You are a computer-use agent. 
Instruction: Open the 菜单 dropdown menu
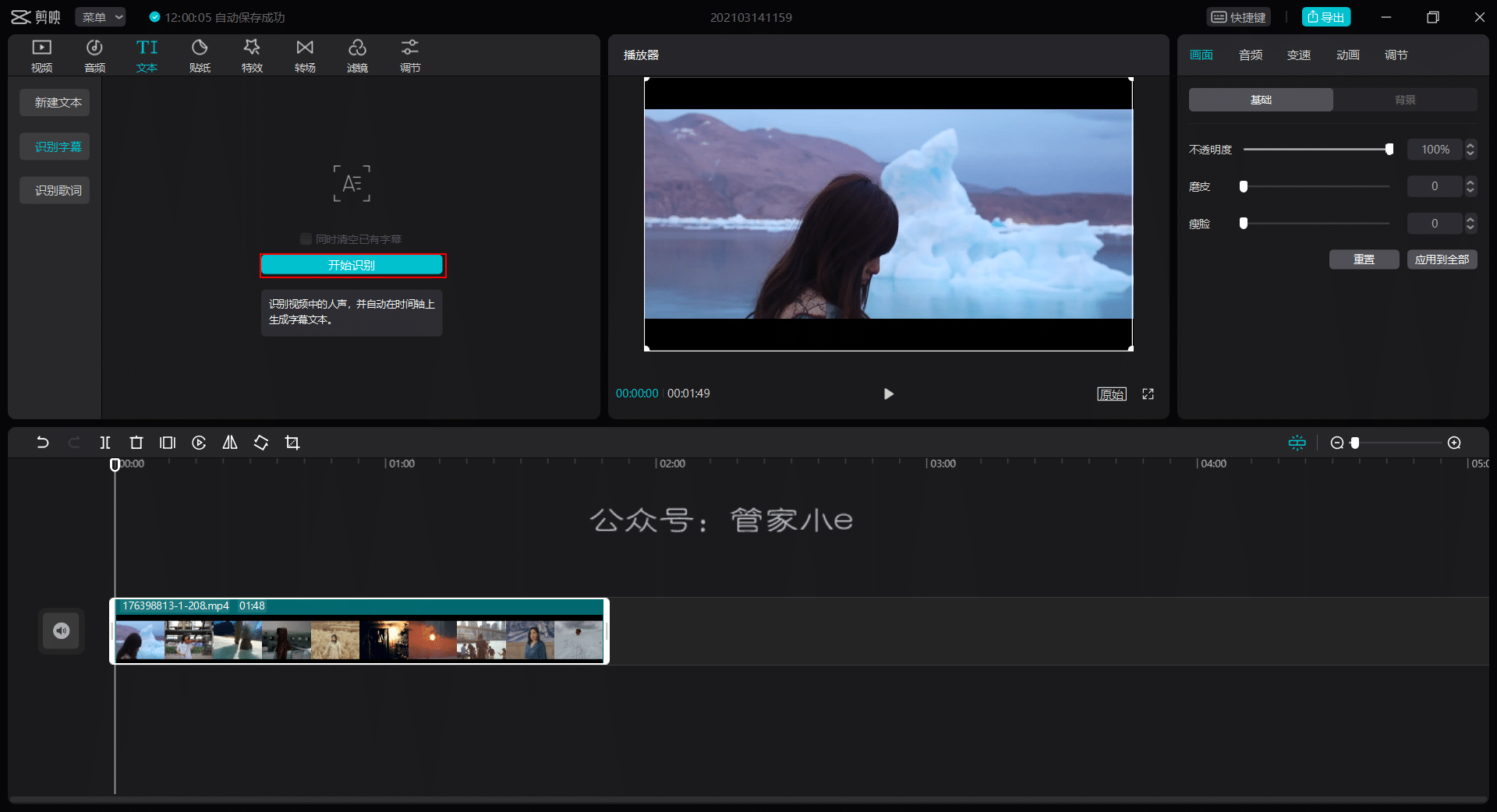coord(101,17)
